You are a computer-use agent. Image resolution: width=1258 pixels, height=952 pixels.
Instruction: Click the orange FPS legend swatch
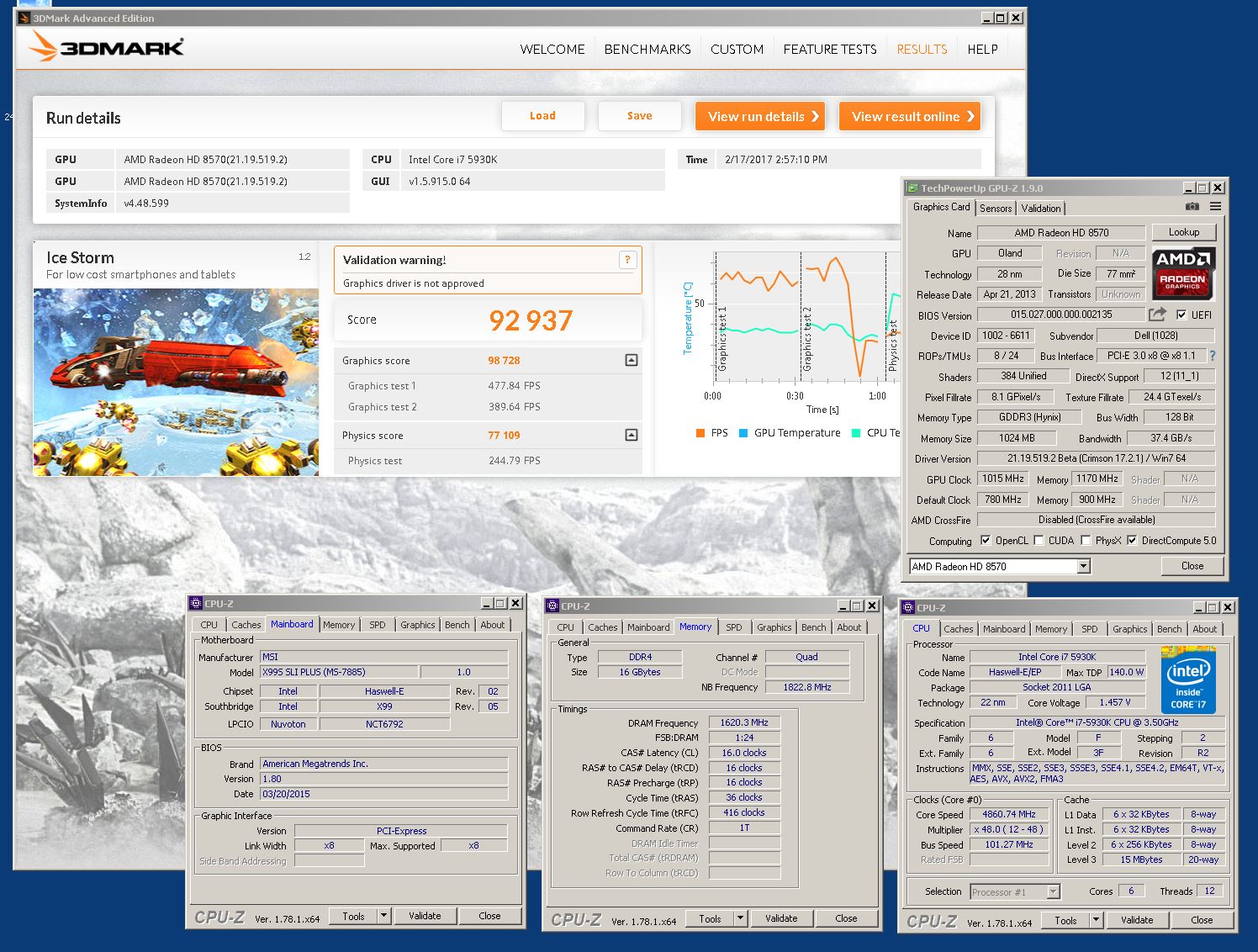(x=700, y=433)
